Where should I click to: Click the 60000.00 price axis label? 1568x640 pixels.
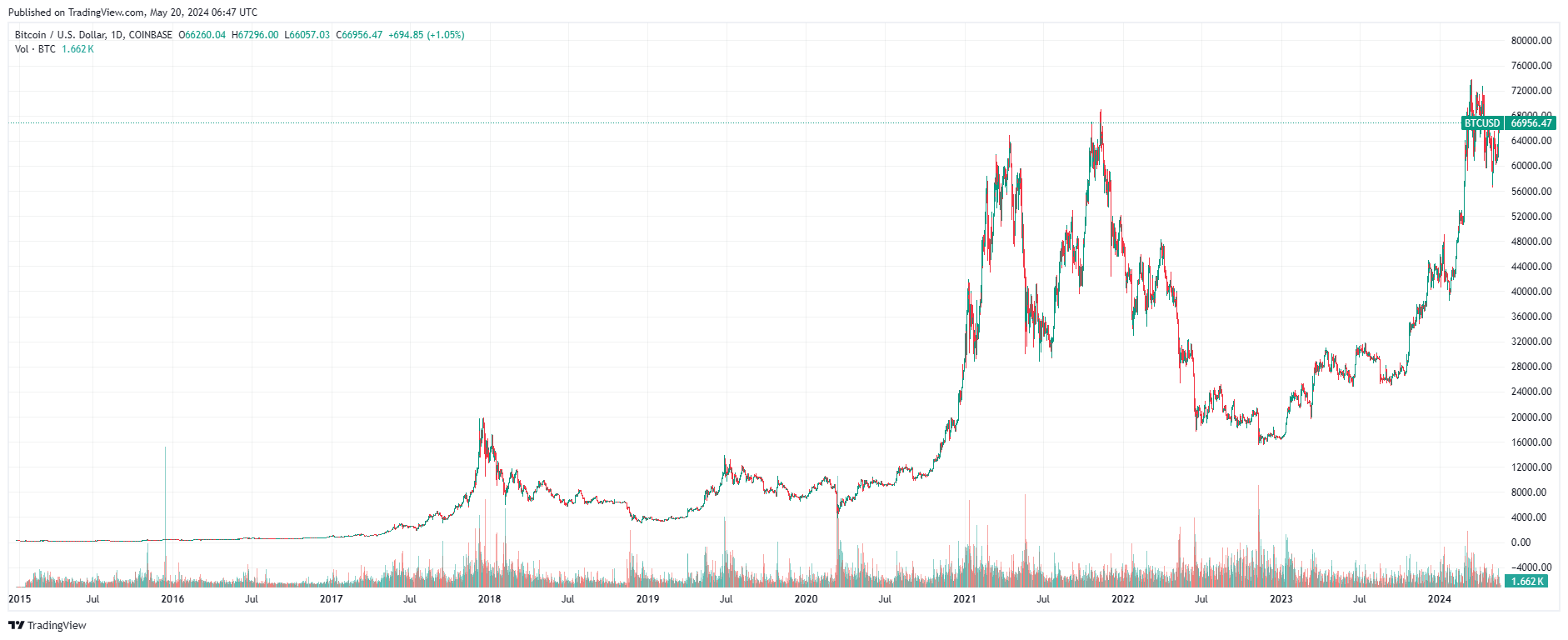coord(1531,166)
